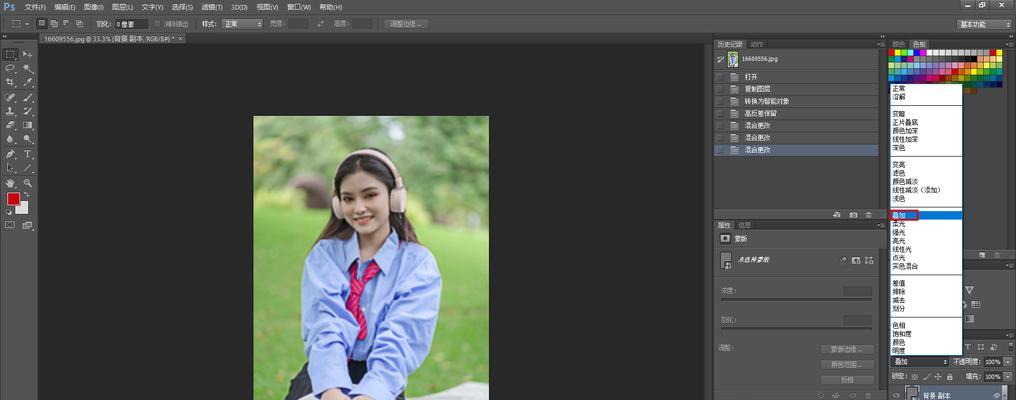The image size is (1016, 400).
Task: Open the 滤镜(T) menu
Action: (x=212, y=7)
